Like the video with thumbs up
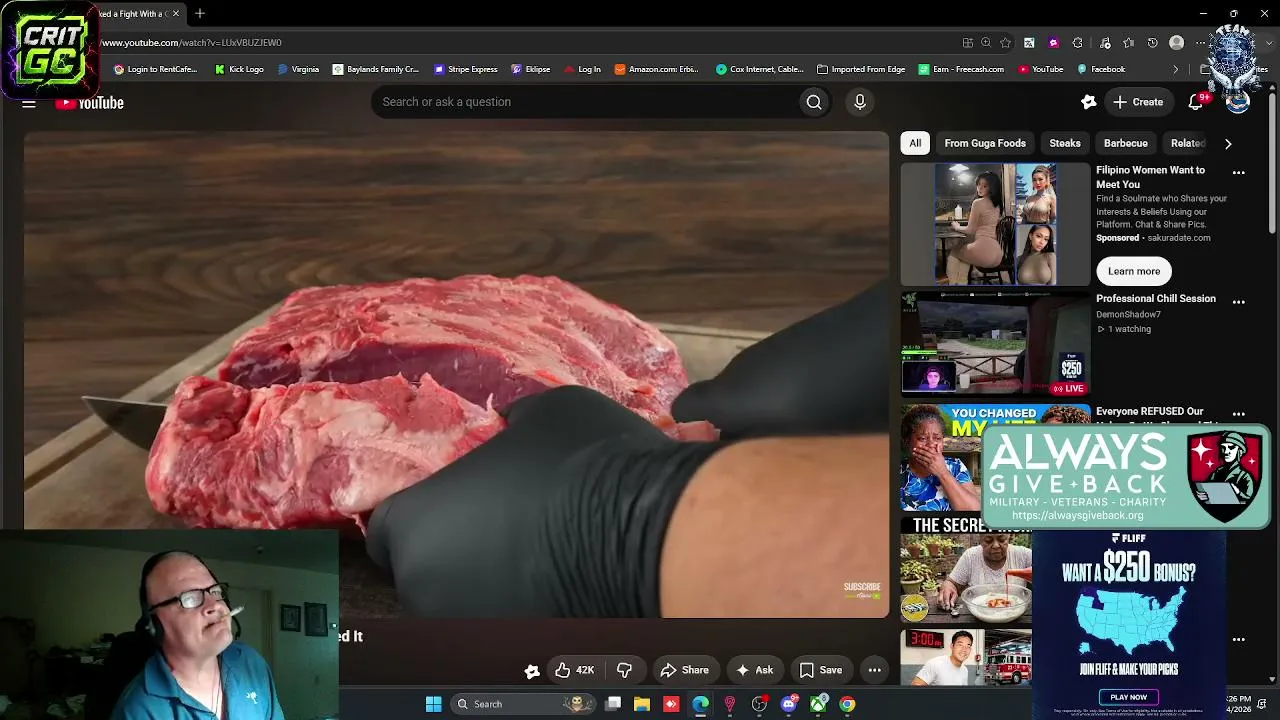 click(575, 670)
